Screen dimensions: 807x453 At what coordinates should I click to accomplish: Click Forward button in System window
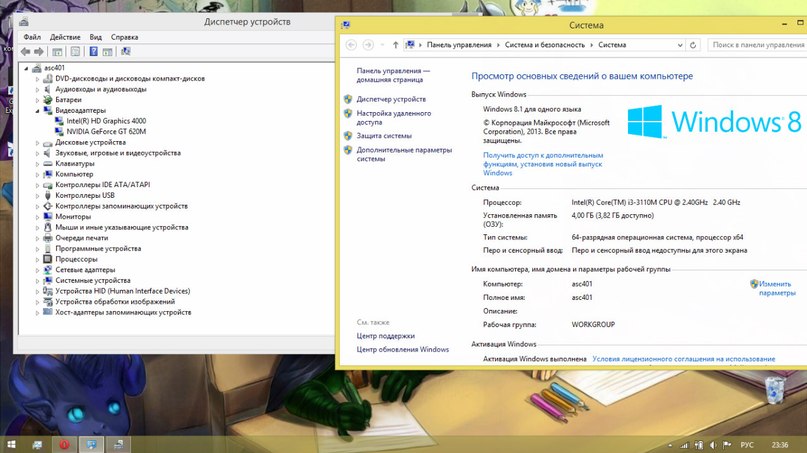click(x=368, y=45)
